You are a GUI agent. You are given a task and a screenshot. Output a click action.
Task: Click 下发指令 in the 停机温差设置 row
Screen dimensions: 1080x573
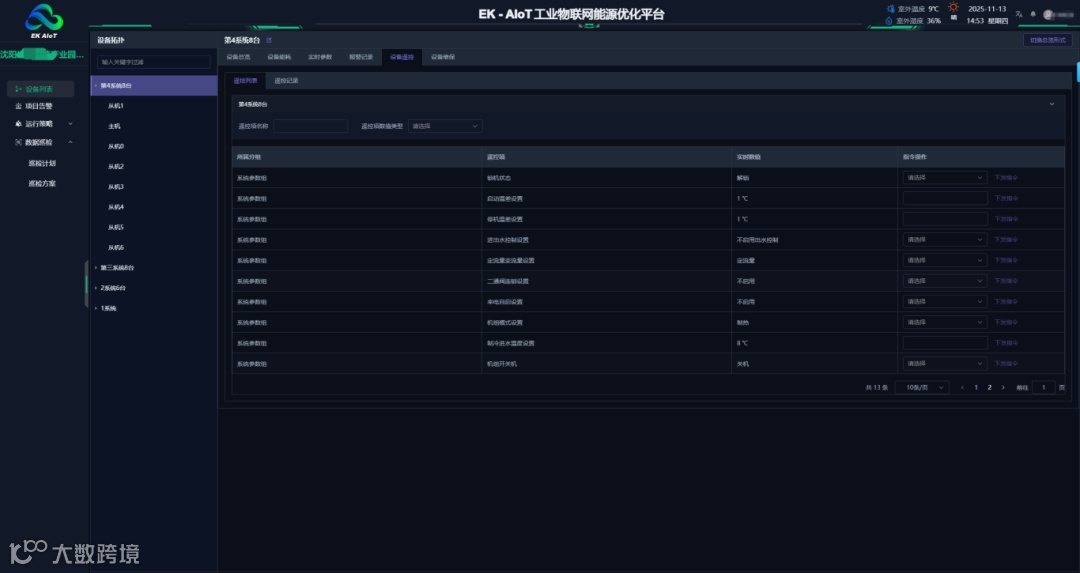coord(1006,219)
